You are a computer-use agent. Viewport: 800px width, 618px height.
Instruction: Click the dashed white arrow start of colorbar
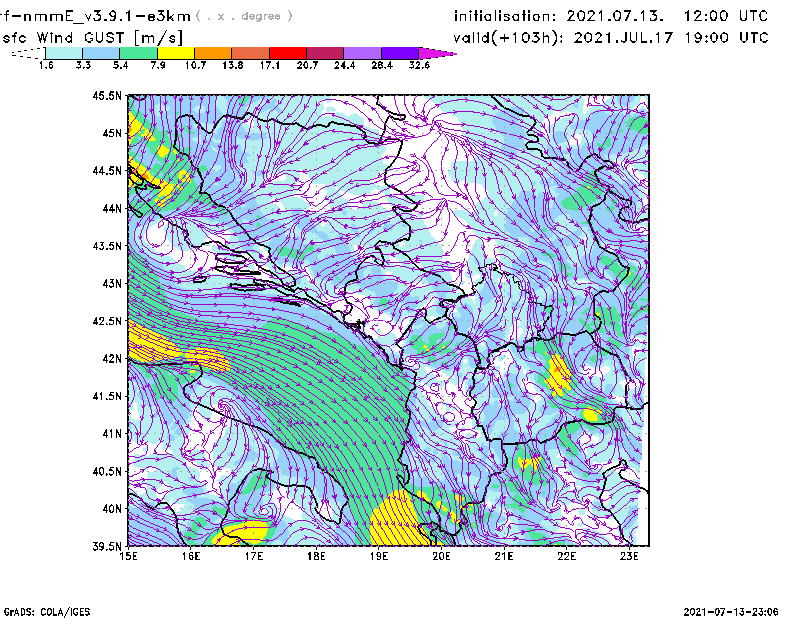click(x=28, y=53)
